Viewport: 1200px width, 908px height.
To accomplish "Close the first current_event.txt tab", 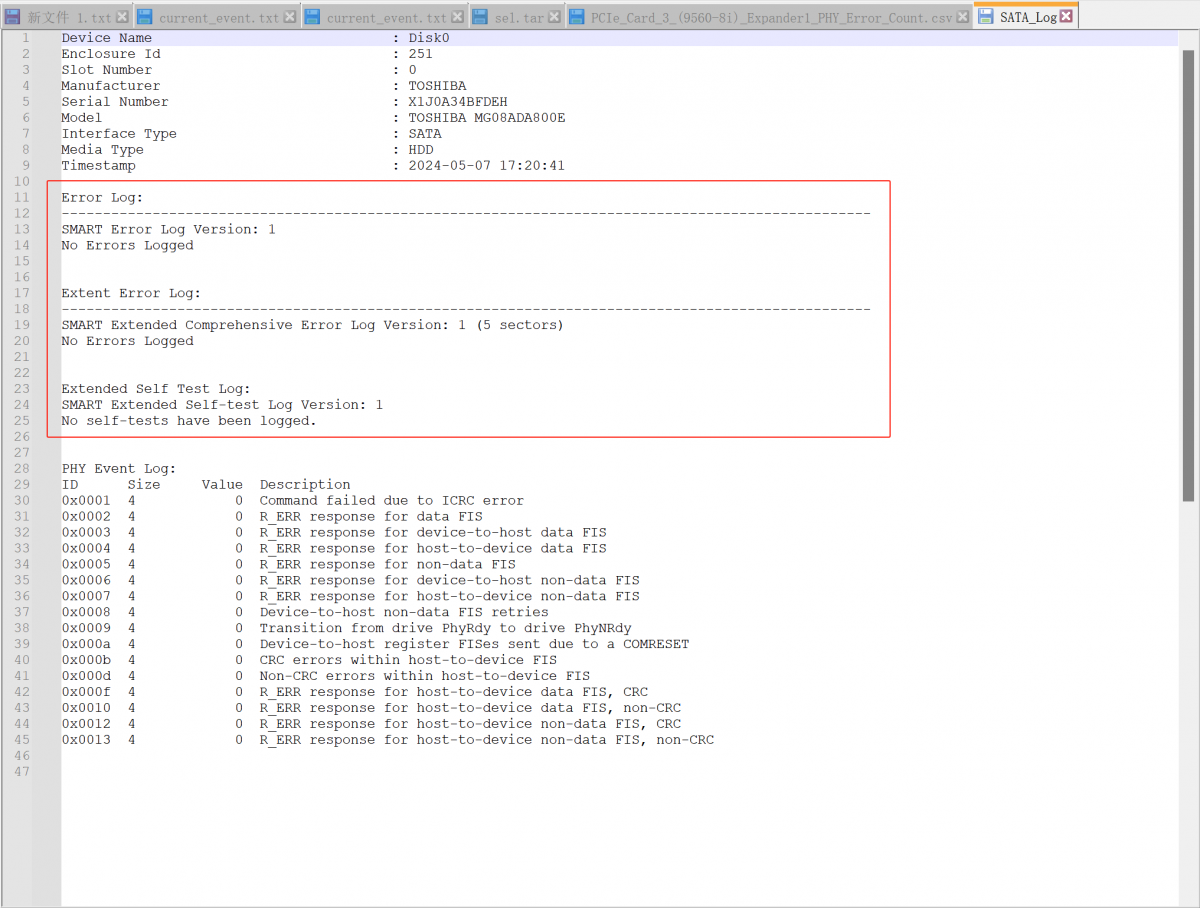I will (x=290, y=18).
